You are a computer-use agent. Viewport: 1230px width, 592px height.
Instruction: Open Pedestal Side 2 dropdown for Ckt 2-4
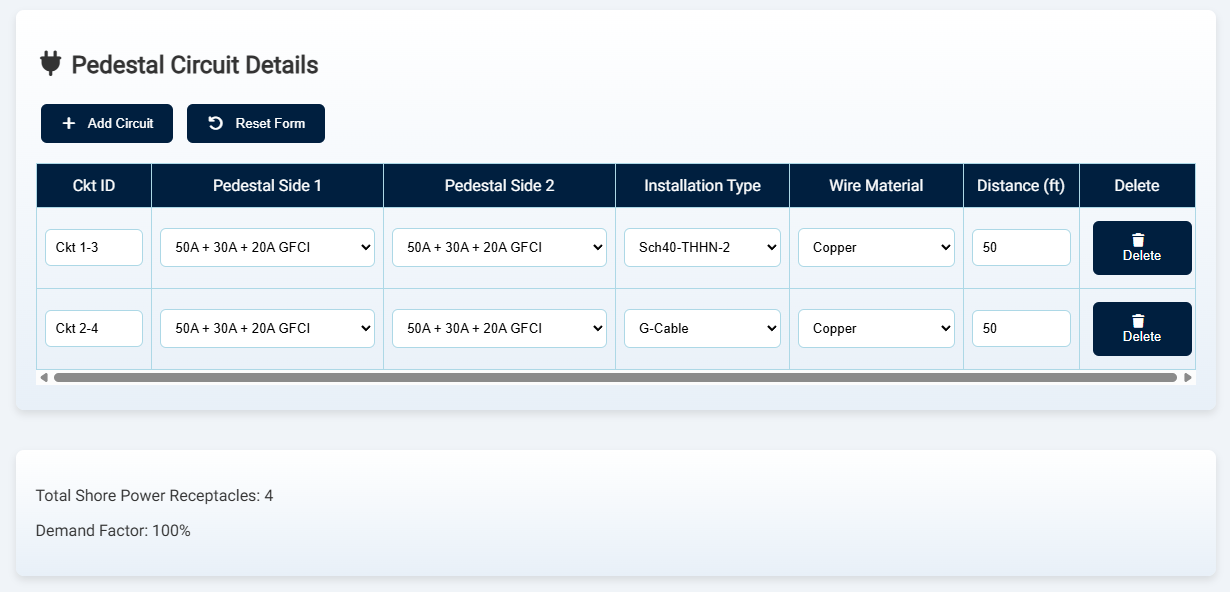(499, 328)
